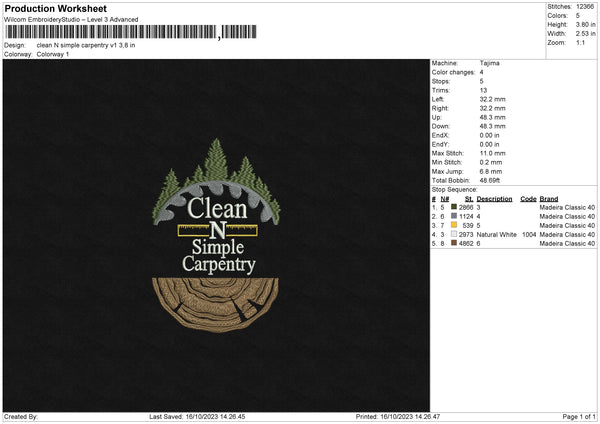600x424 pixels.
Task: Select the Max Stitch value '11.0 mm'
Action: pos(492,153)
